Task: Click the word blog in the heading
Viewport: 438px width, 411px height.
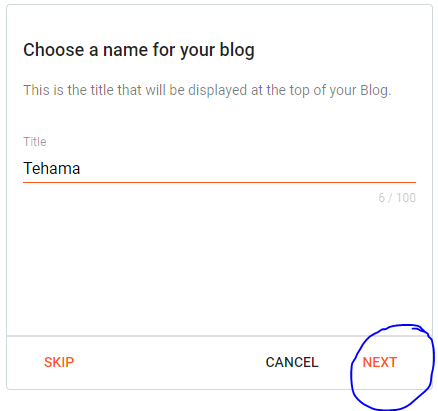Action: [237, 50]
